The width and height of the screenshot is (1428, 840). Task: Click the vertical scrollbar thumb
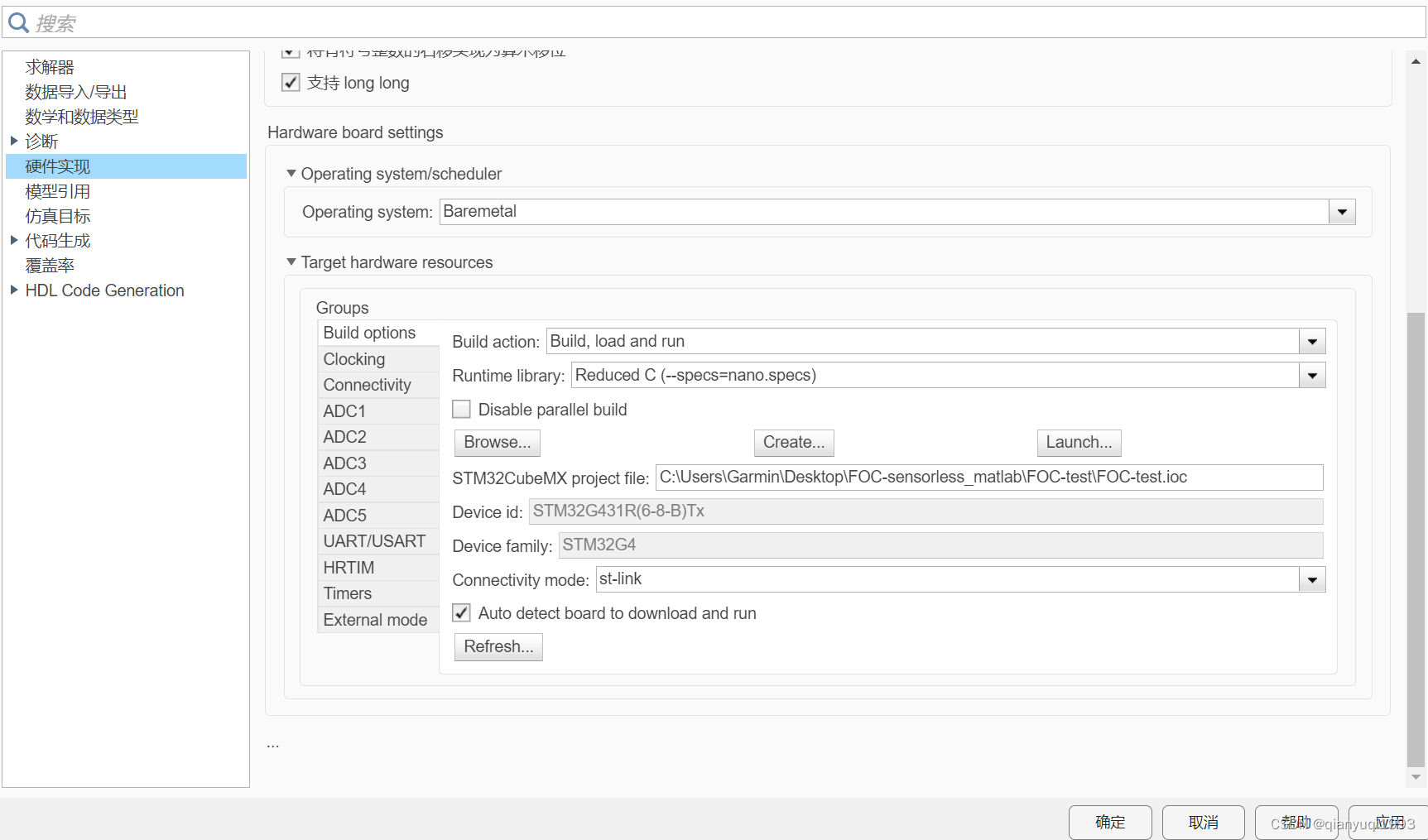click(1416, 538)
